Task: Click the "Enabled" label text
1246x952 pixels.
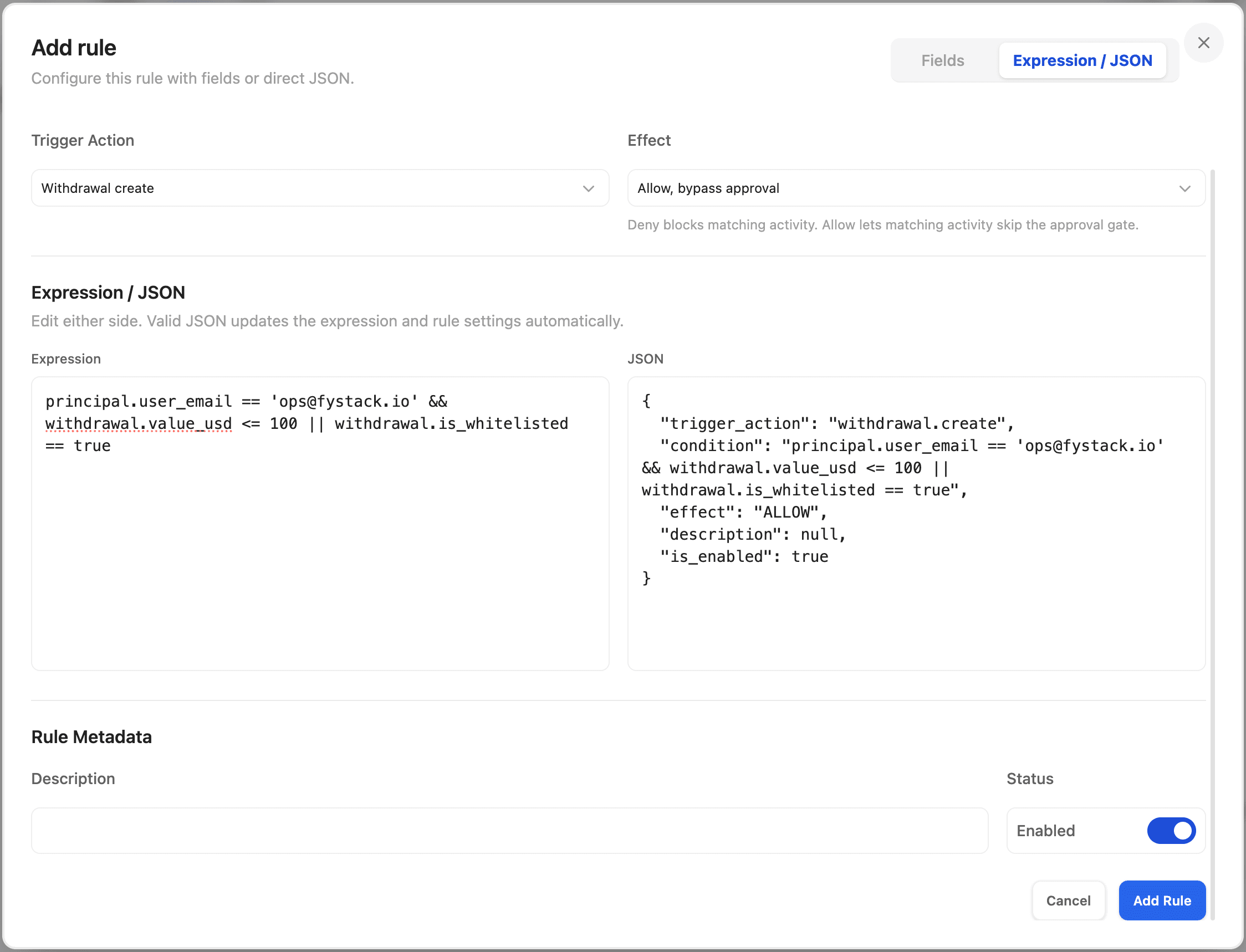Action: 1045,831
